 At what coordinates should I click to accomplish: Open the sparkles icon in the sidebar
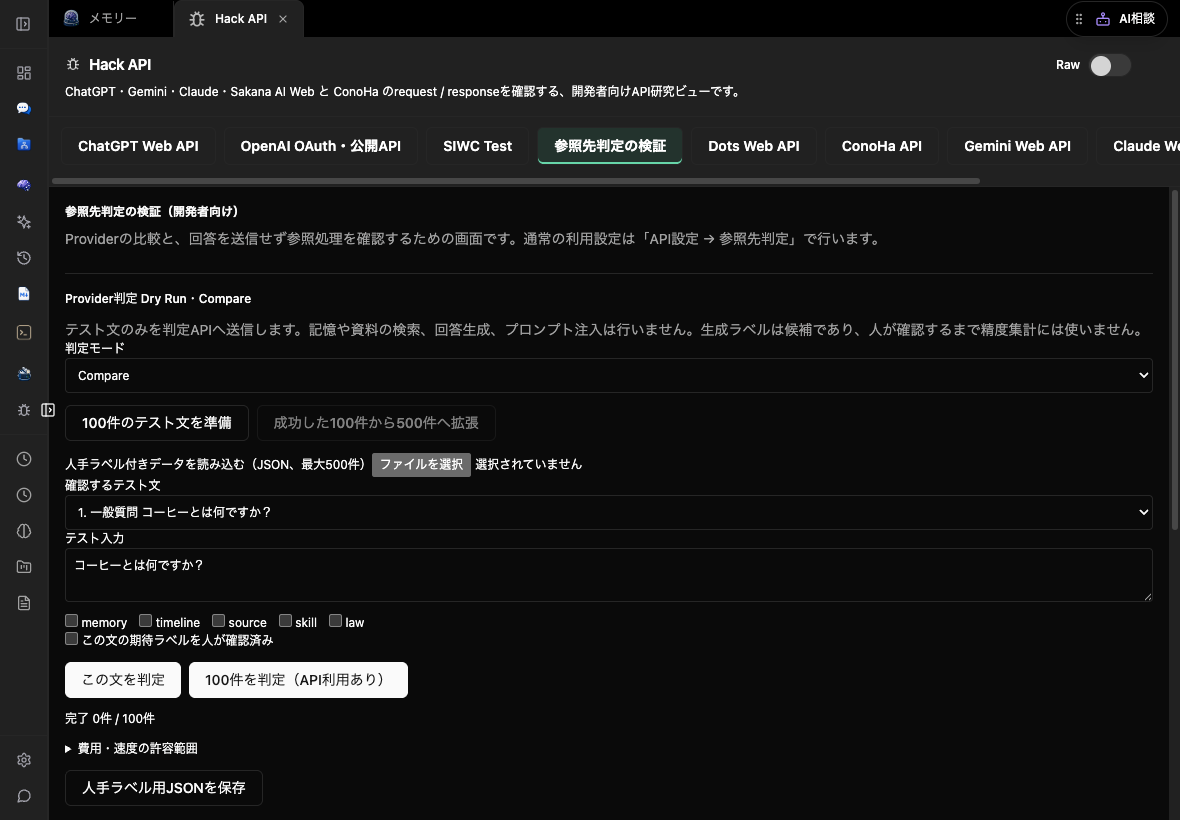pyautogui.click(x=23, y=221)
